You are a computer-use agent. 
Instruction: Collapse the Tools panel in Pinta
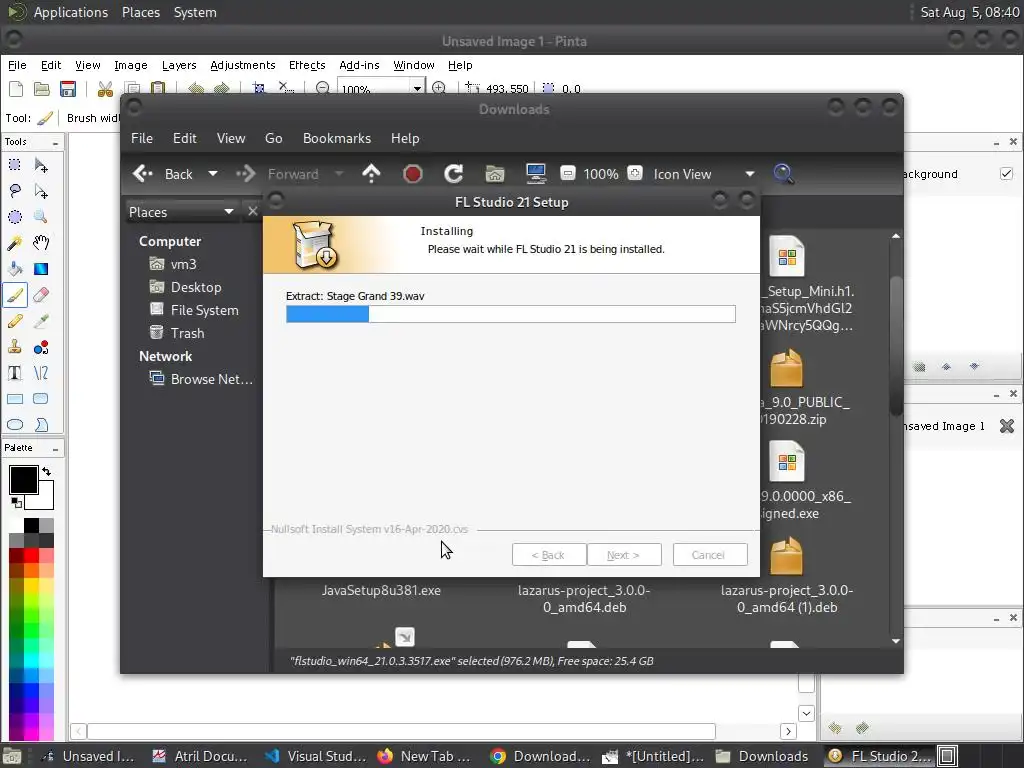pyautogui.click(x=56, y=142)
